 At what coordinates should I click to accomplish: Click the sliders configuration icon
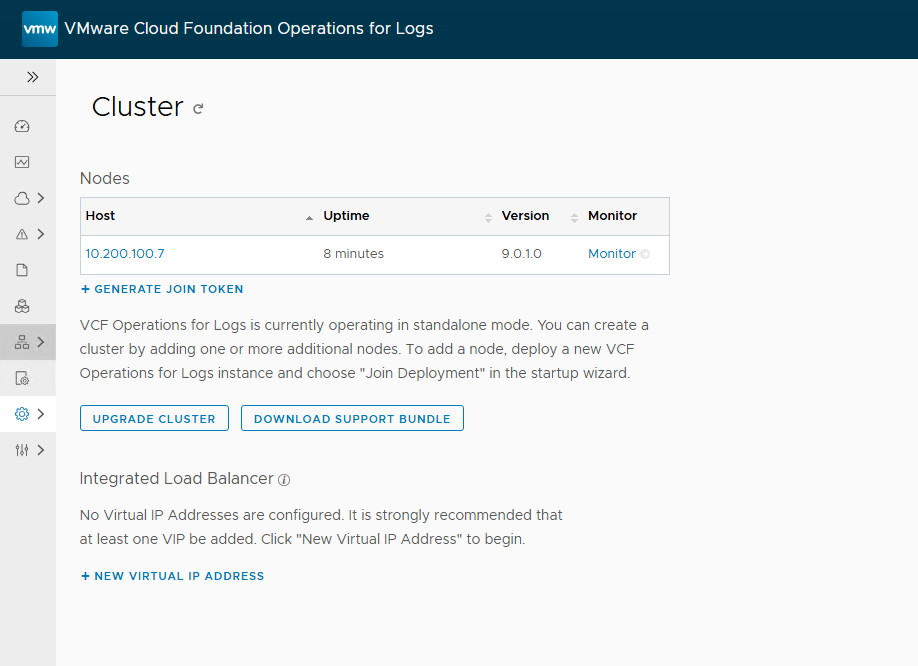pos(22,450)
